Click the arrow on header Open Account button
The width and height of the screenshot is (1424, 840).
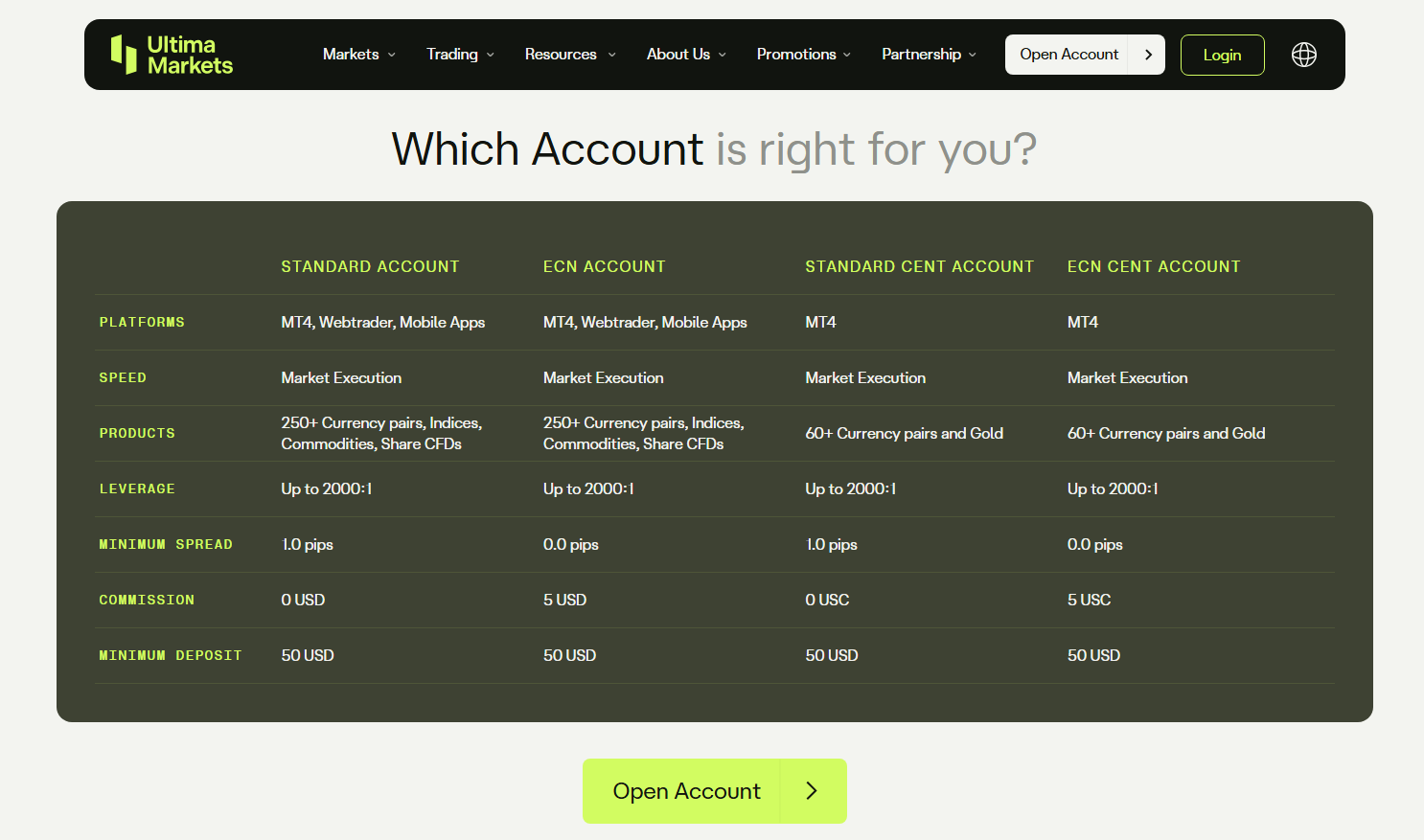1147,55
